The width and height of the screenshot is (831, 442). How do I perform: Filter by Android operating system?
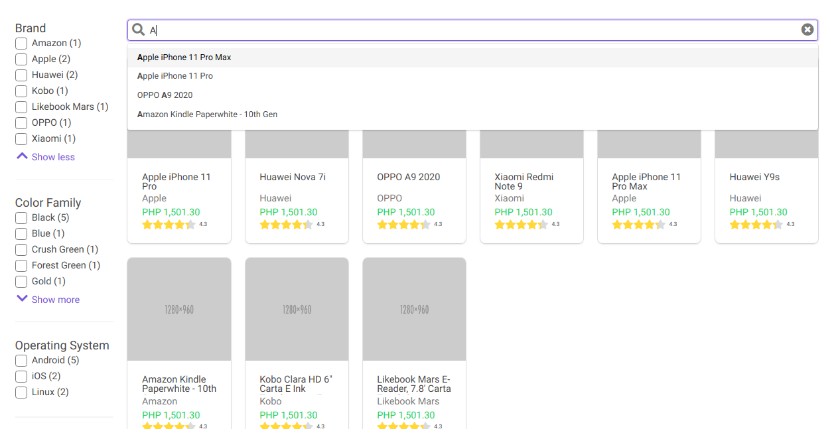pyautogui.click(x=21, y=361)
